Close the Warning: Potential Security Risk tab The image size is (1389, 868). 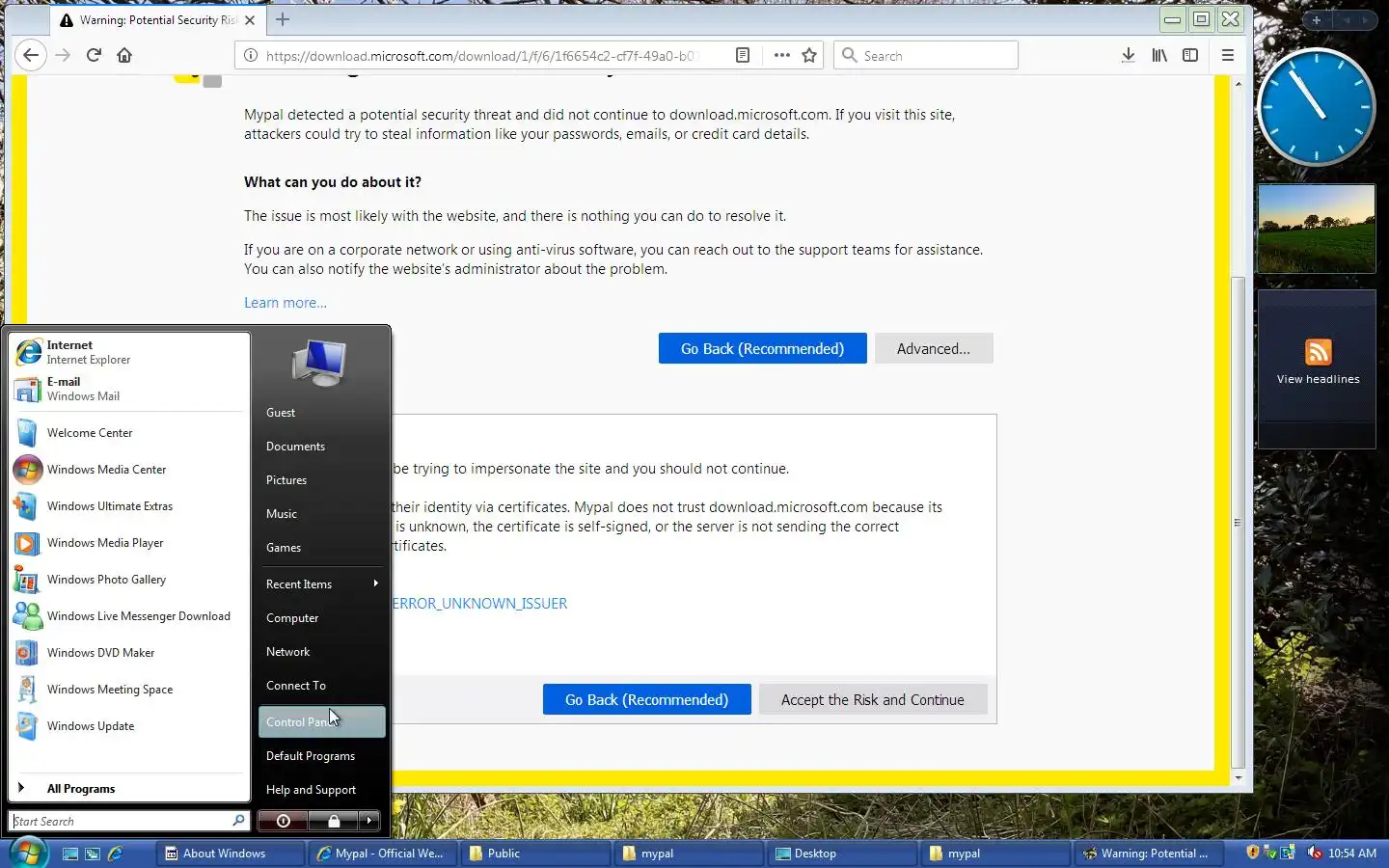pyautogui.click(x=250, y=19)
